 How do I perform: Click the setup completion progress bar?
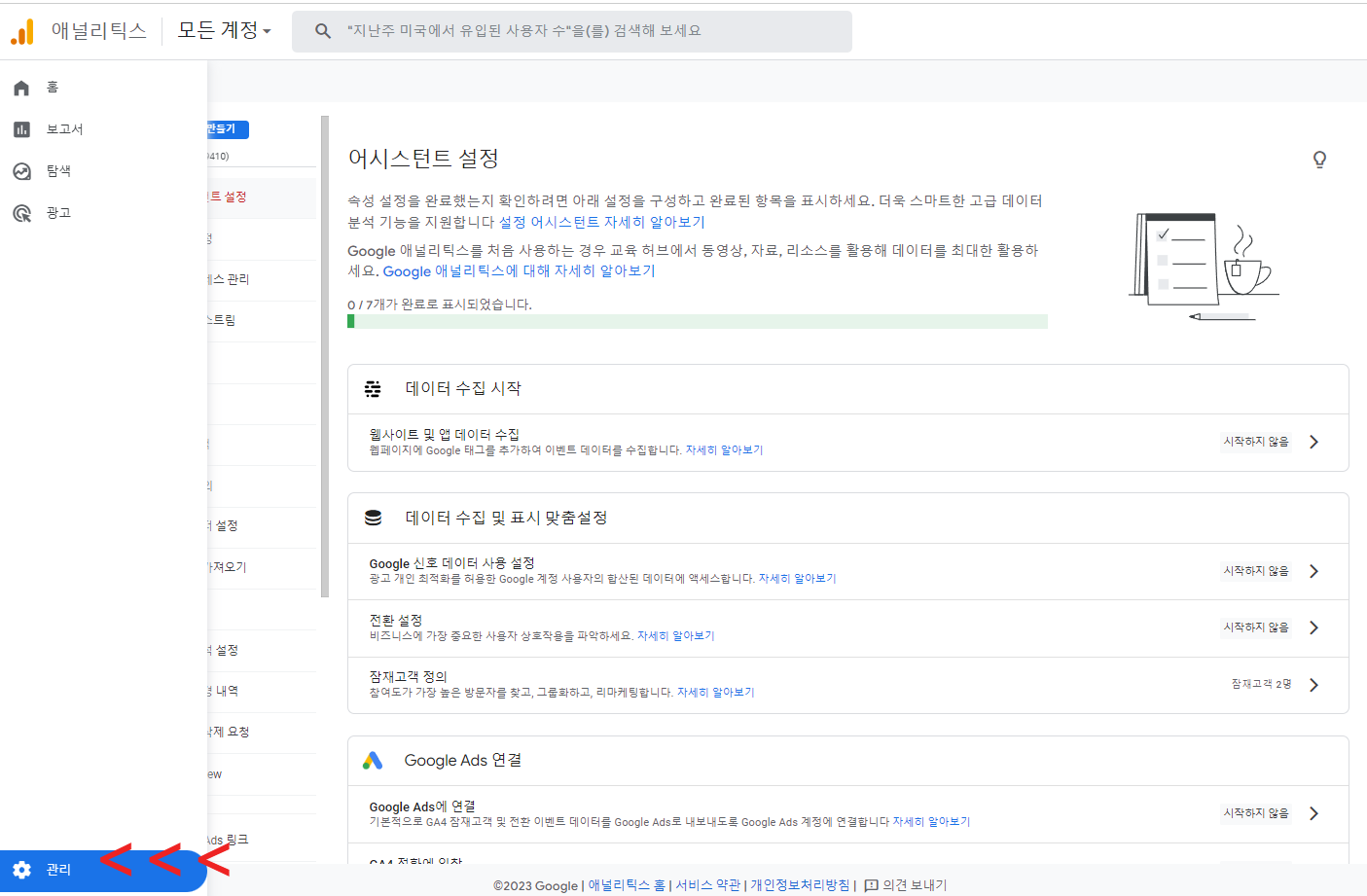(x=698, y=321)
